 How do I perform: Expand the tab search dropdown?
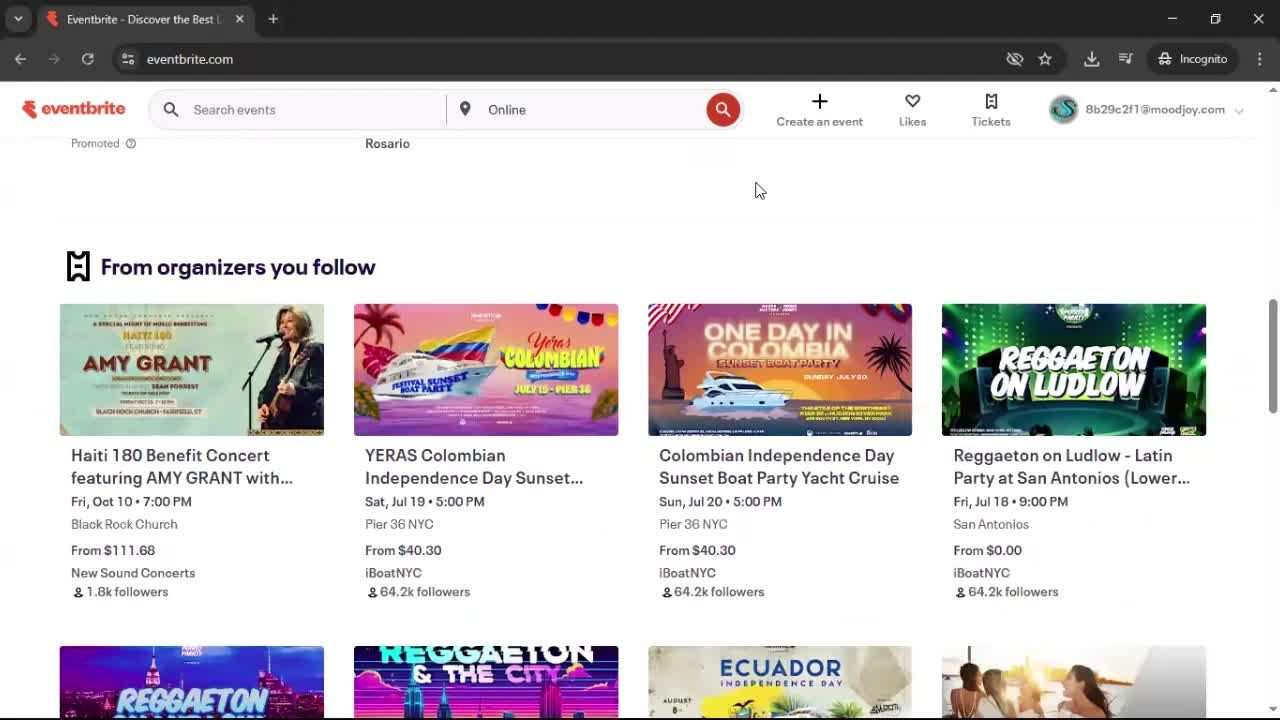18,19
